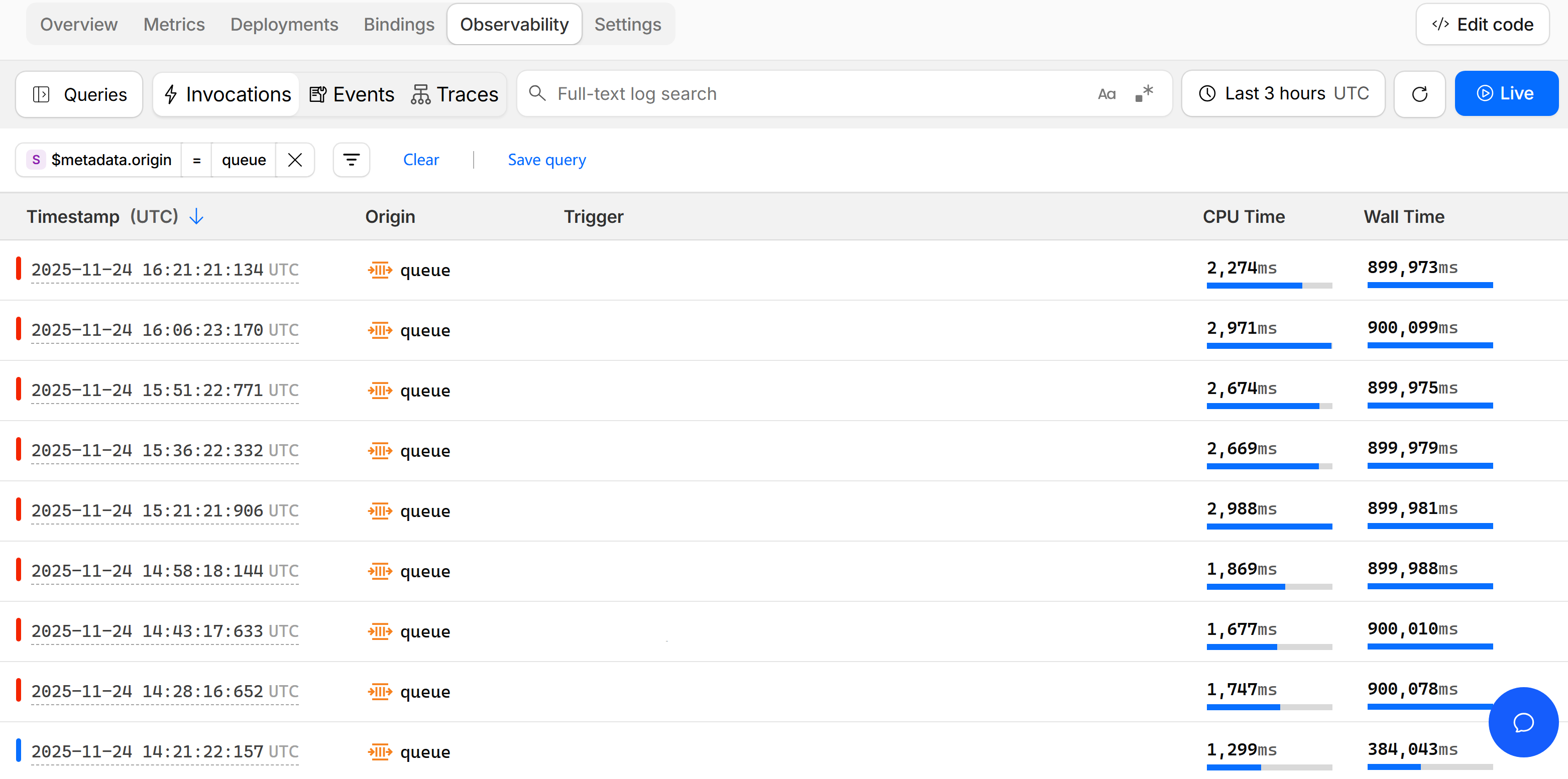The height and width of the screenshot is (779, 1568).
Task: Switch to the Events view
Action: [x=353, y=94]
